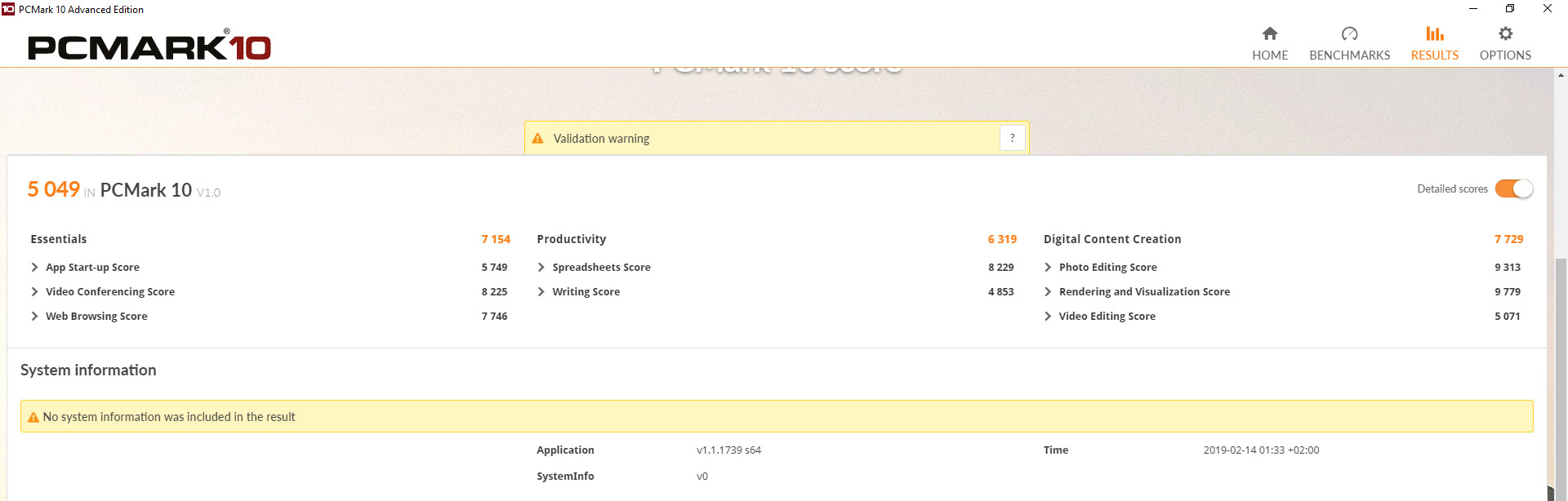Image resolution: width=1568 pixels, height=501 pixels.
Task: Click the App Start-up value 5 749
Action: (x=494, y=267)
